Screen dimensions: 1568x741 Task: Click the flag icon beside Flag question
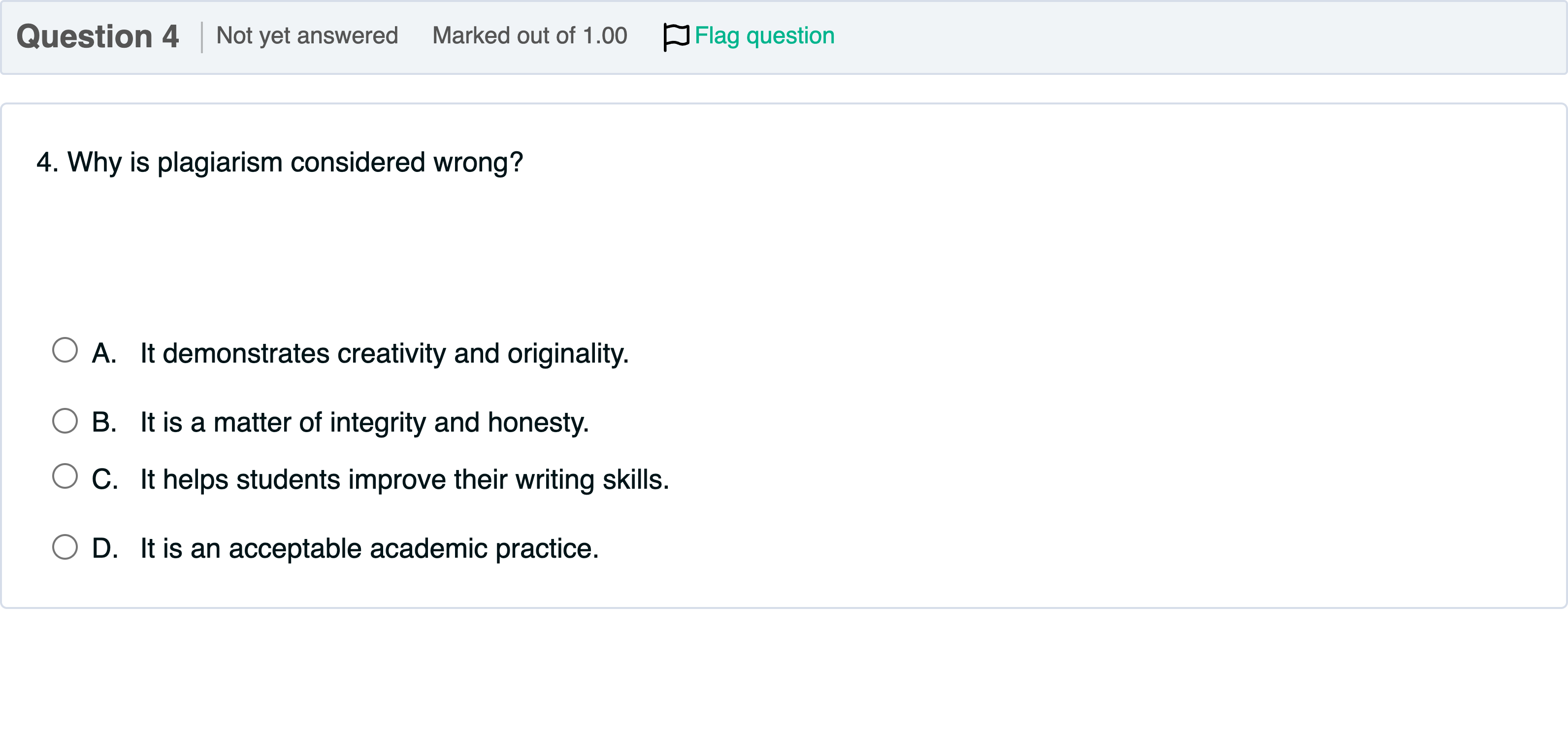point(676,36)
